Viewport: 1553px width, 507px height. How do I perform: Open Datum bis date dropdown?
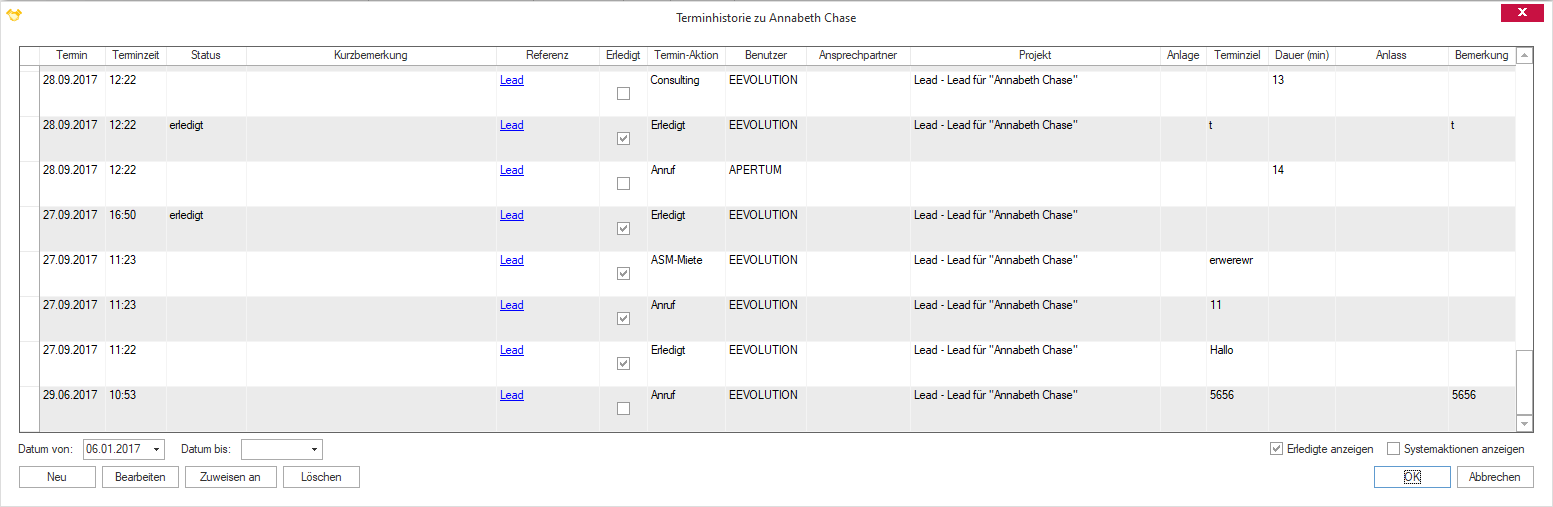pyautogui.click(x=315, y=450)
